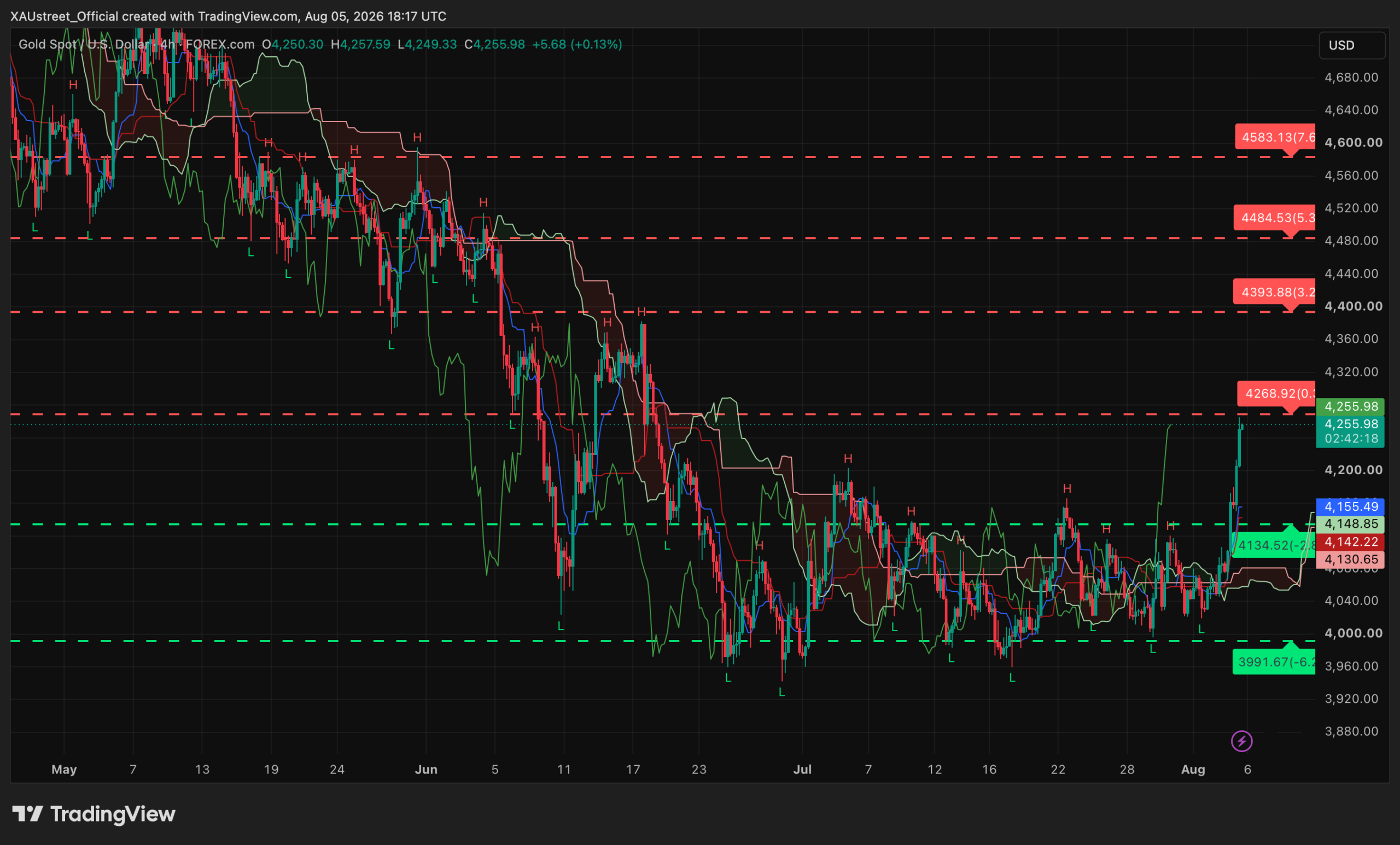
Task: Click the blue 4,155.49 price label
Action: (x=1350, y=506)
